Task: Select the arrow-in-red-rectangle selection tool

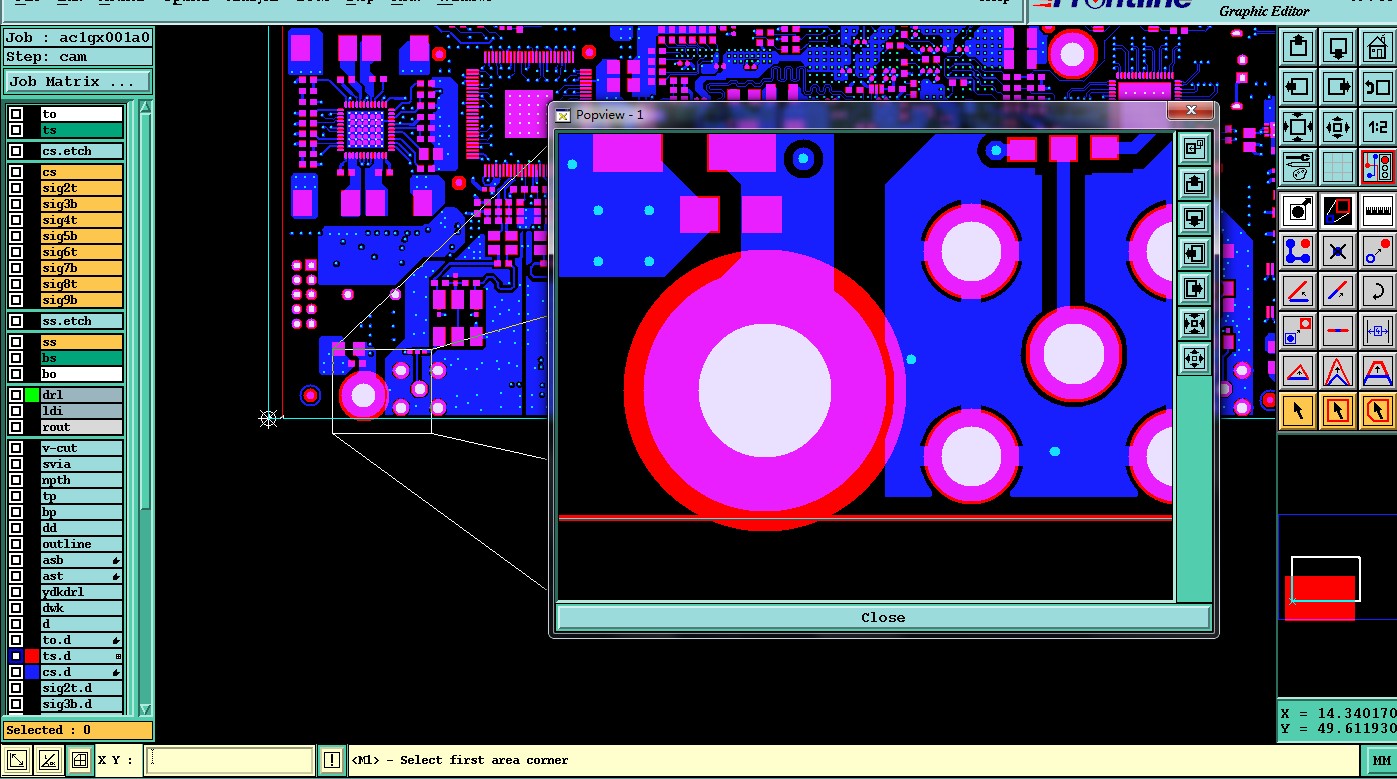Action: coord(1338,410)
